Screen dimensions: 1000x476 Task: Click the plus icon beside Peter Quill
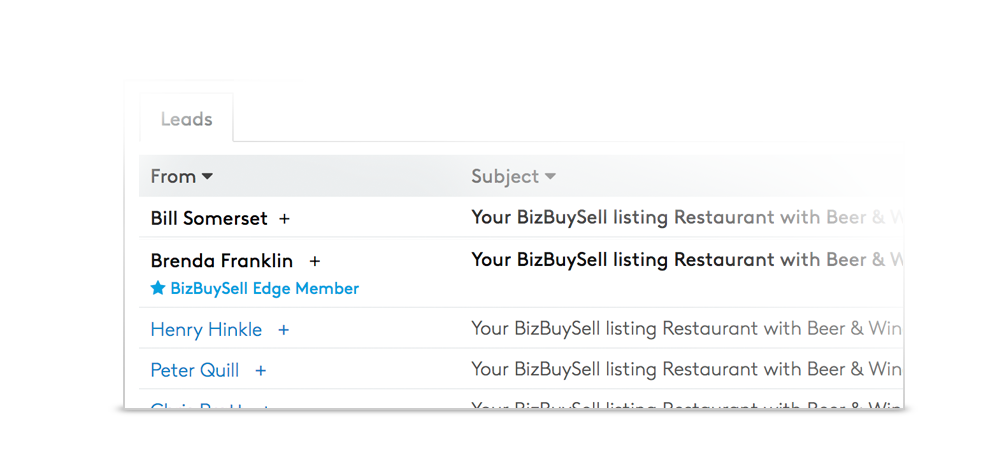click(261, 371)
